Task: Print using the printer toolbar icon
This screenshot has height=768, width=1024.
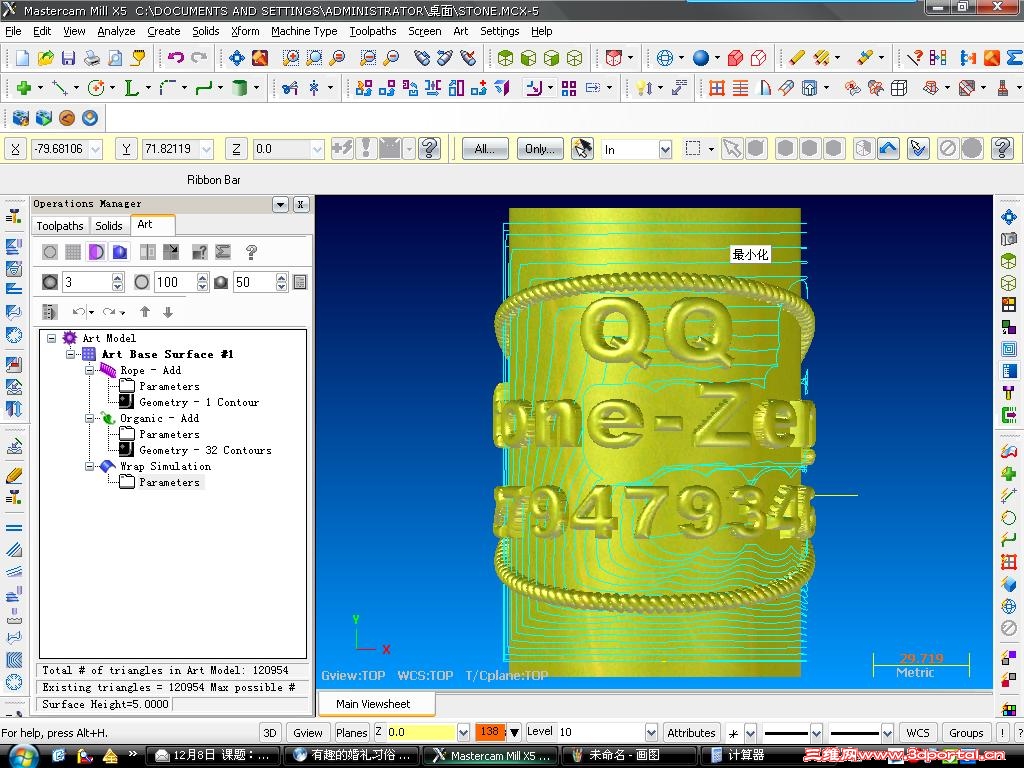Action: coord(91,58)
